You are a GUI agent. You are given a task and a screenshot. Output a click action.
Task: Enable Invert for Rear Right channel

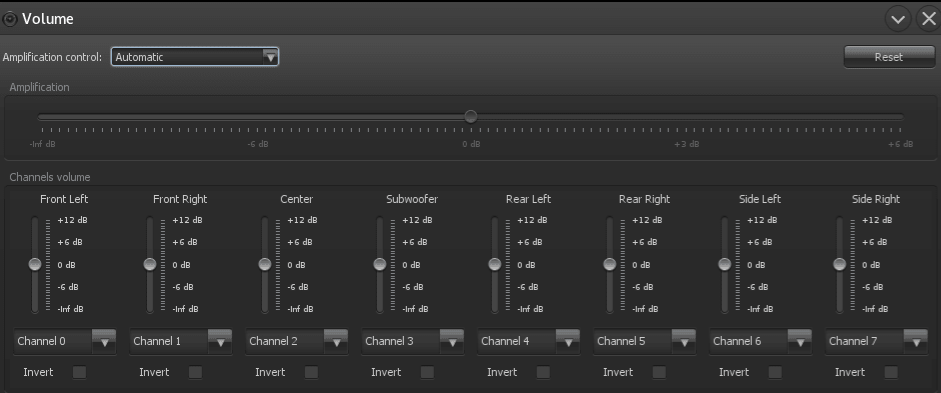tap(659, 372)
